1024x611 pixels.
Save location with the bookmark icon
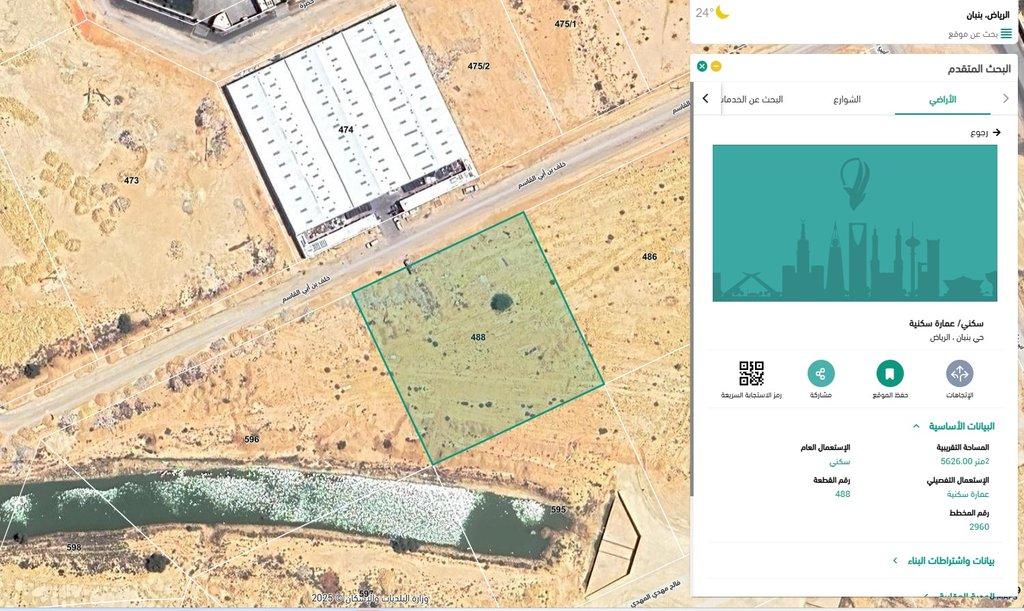889,374
